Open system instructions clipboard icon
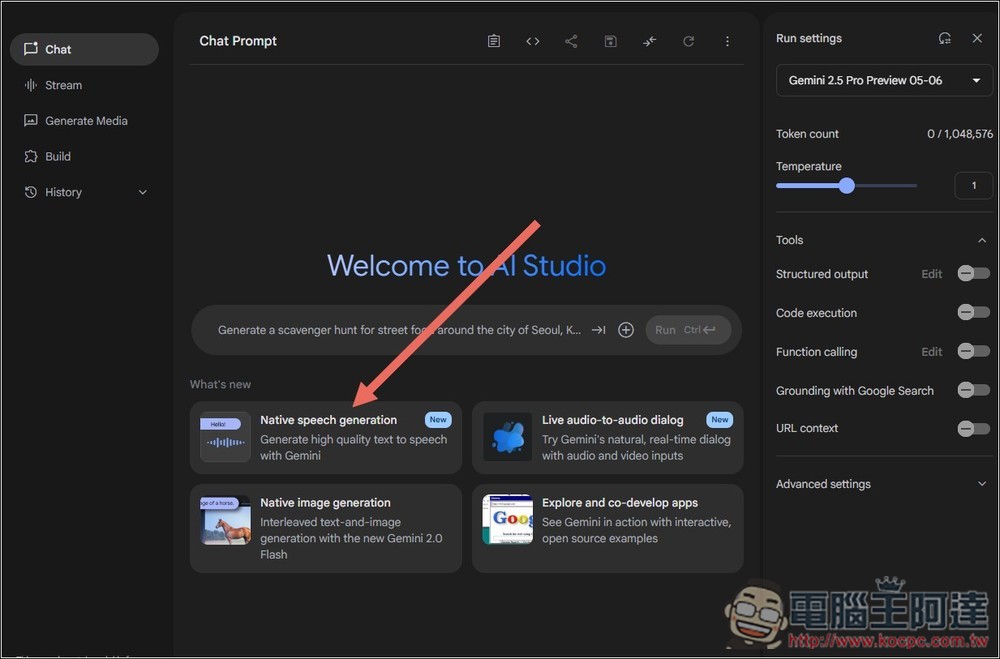Viewport: 1000px width, 659px height. click(x=494, y=41)
